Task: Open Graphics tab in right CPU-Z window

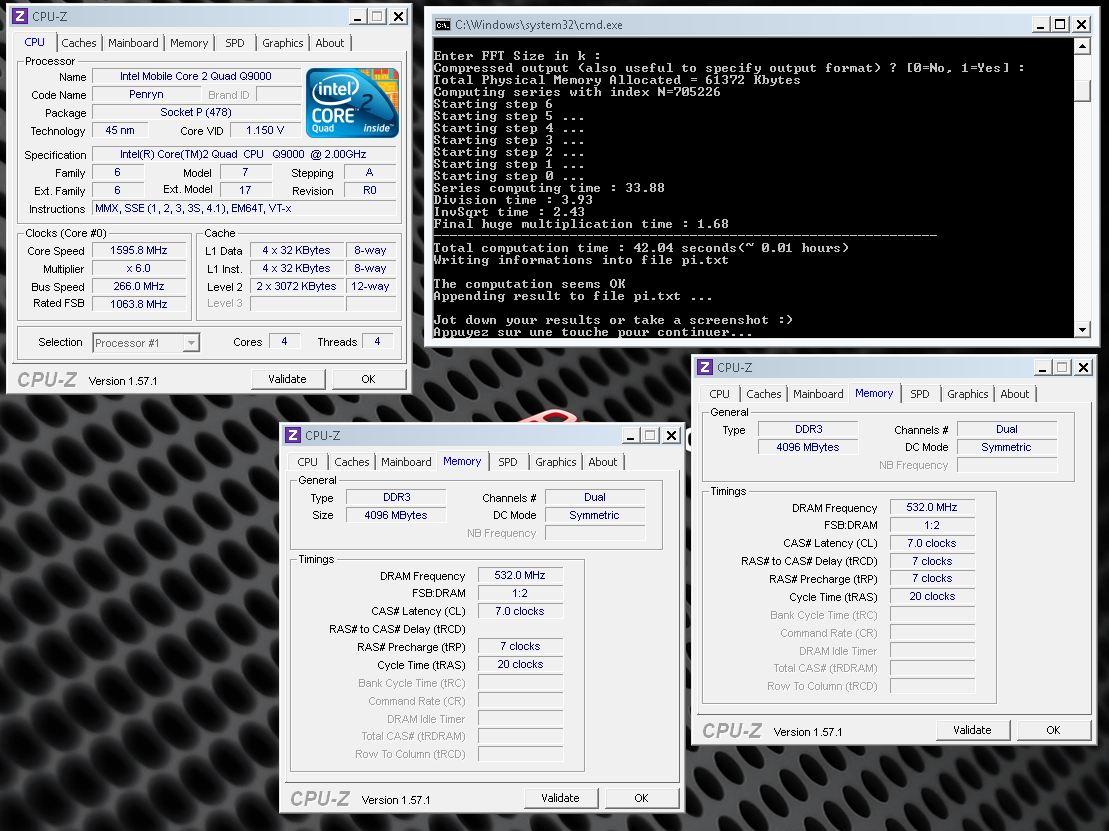Action: pos(968,394)
